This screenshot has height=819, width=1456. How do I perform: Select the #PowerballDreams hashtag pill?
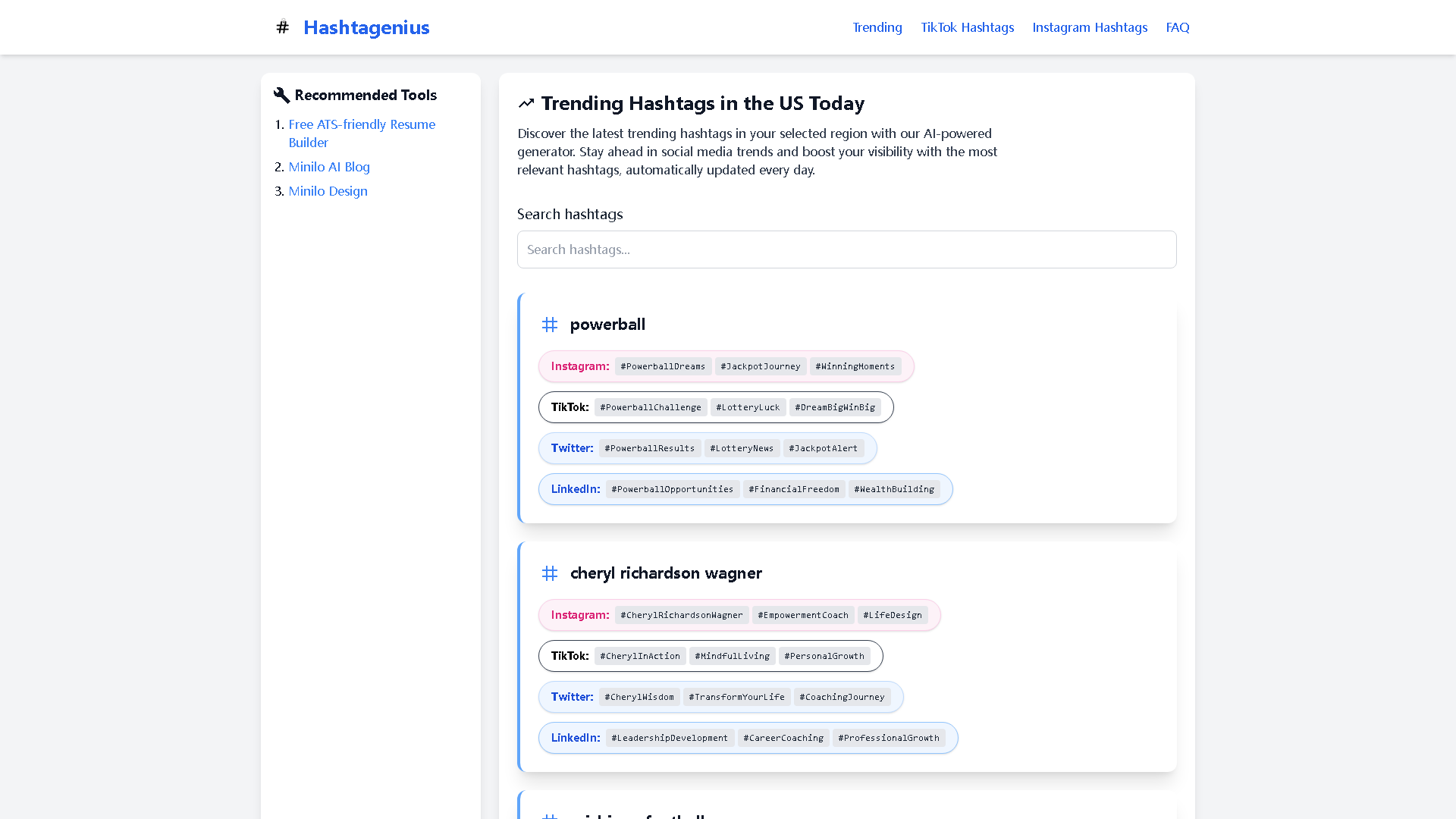click(x=663, y=366)
